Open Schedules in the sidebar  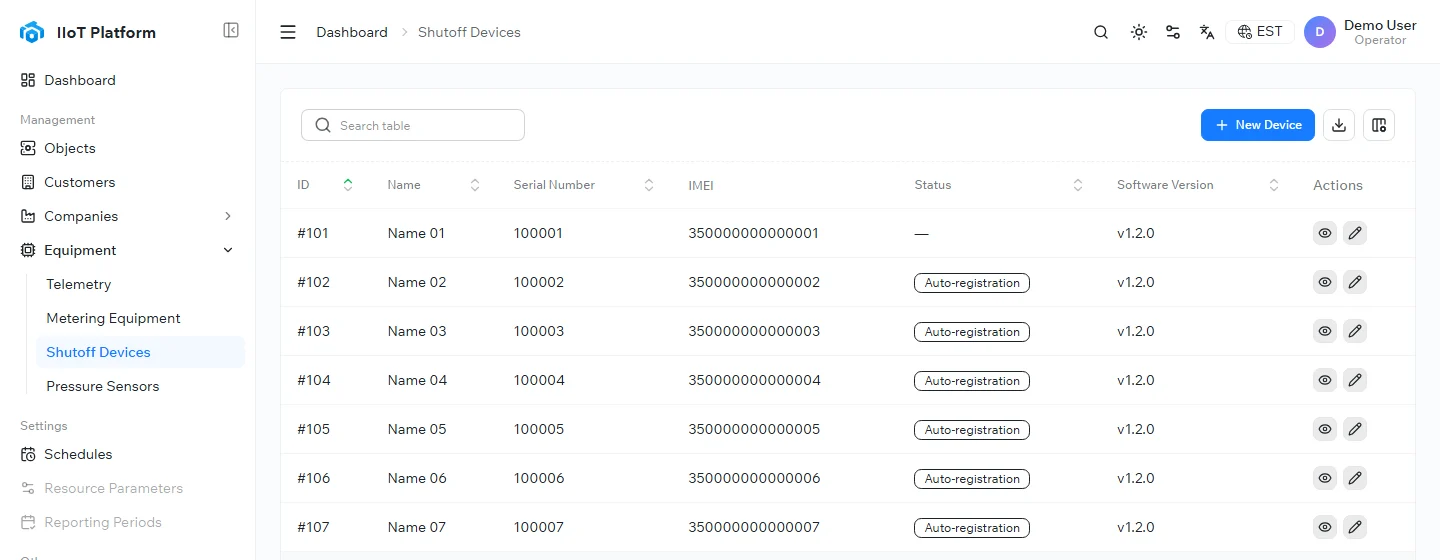[x=128, y=454]
